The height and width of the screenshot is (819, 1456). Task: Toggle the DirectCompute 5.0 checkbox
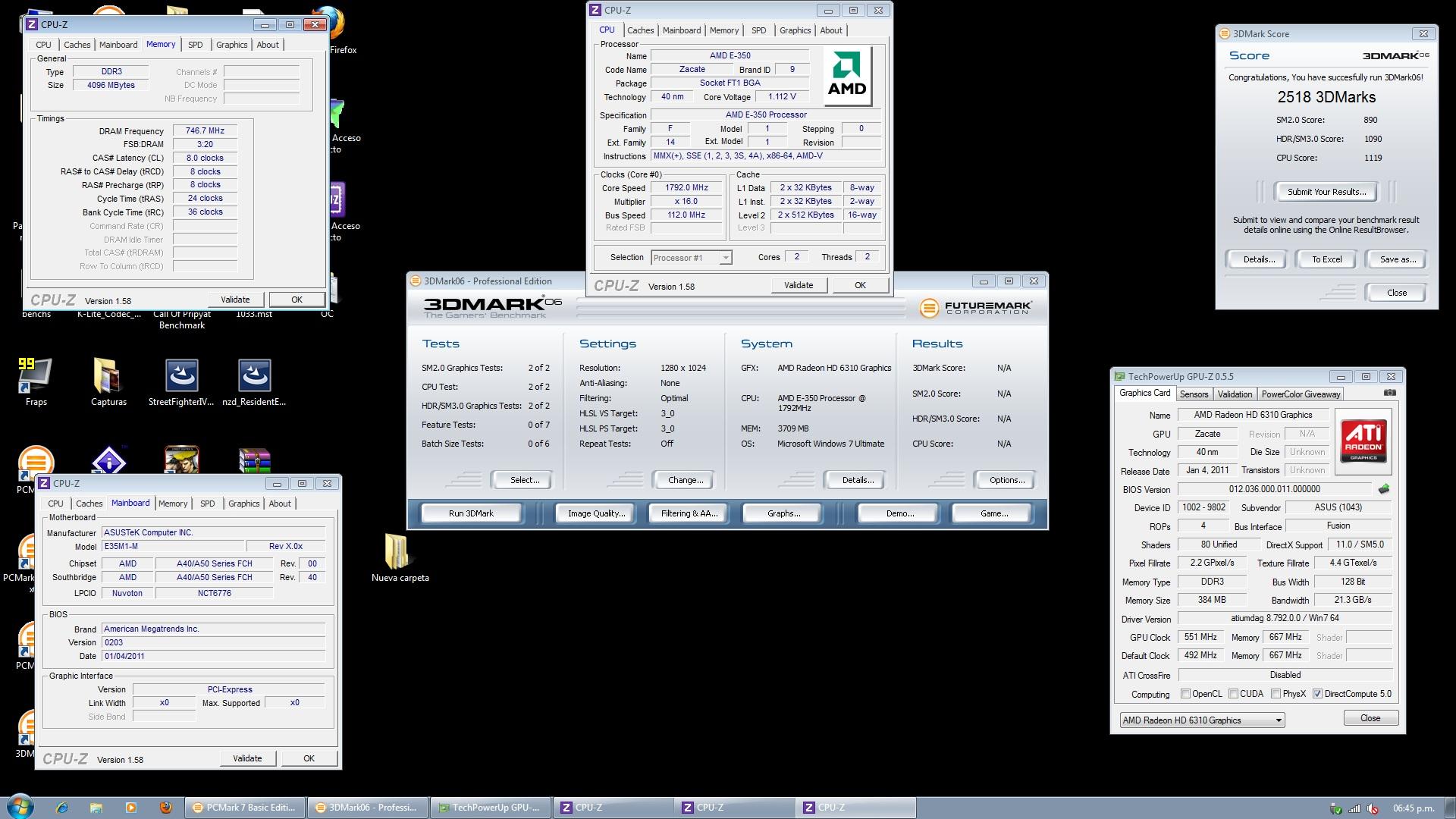click(x=1317, y=693)
